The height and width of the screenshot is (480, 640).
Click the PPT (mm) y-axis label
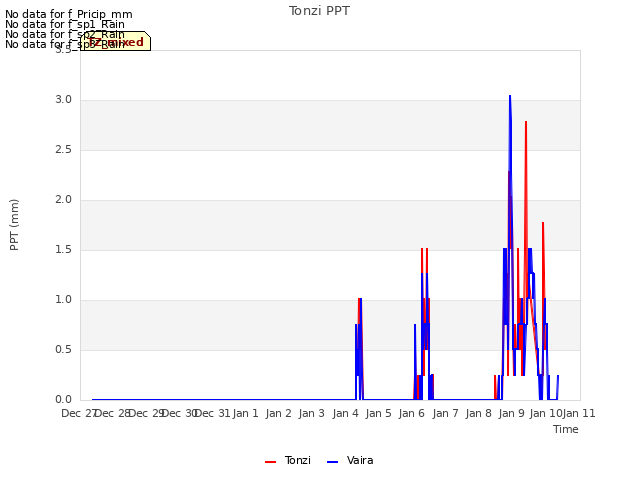click(14, 225)
